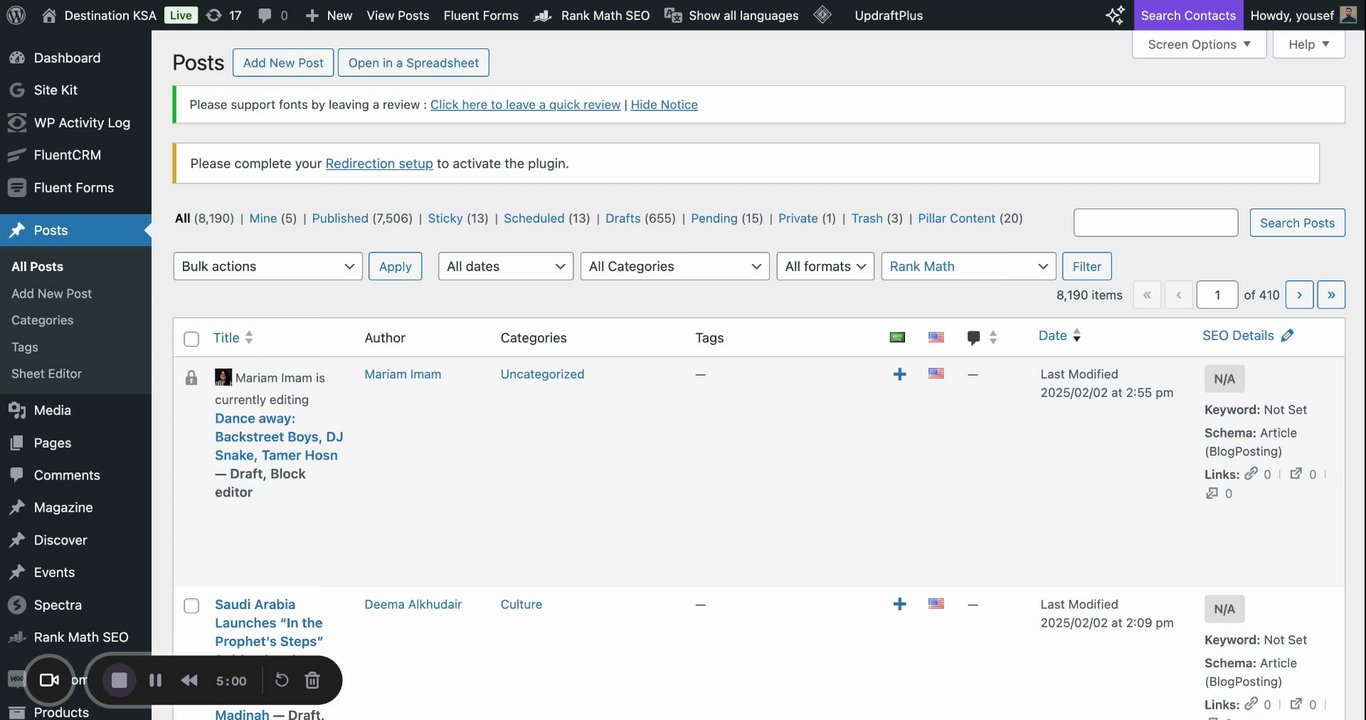Open the Rank Math filter dropdown

point(969,266)
